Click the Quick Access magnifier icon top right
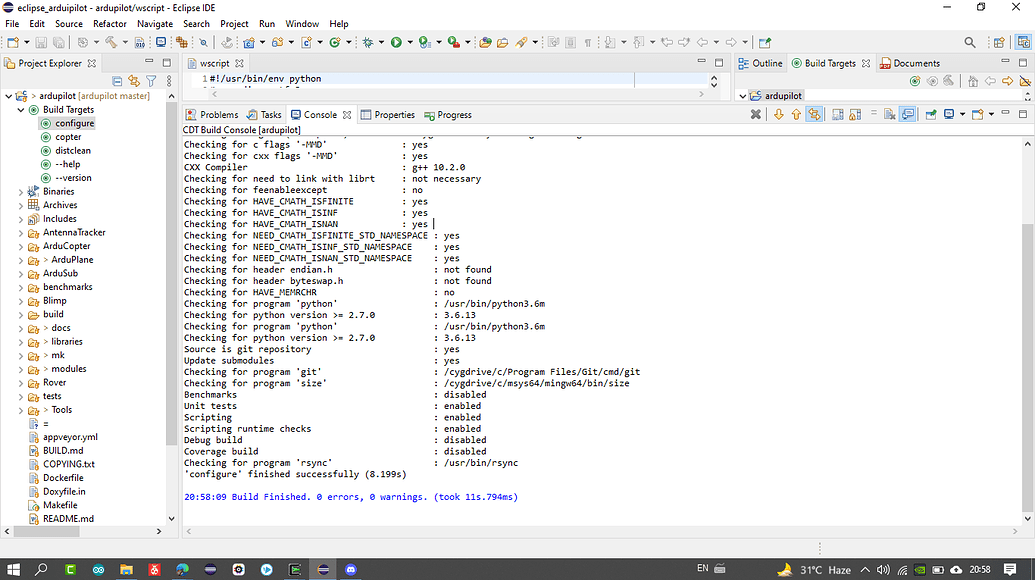This screenshot has height=580, width=1035. tap(970, 41)
